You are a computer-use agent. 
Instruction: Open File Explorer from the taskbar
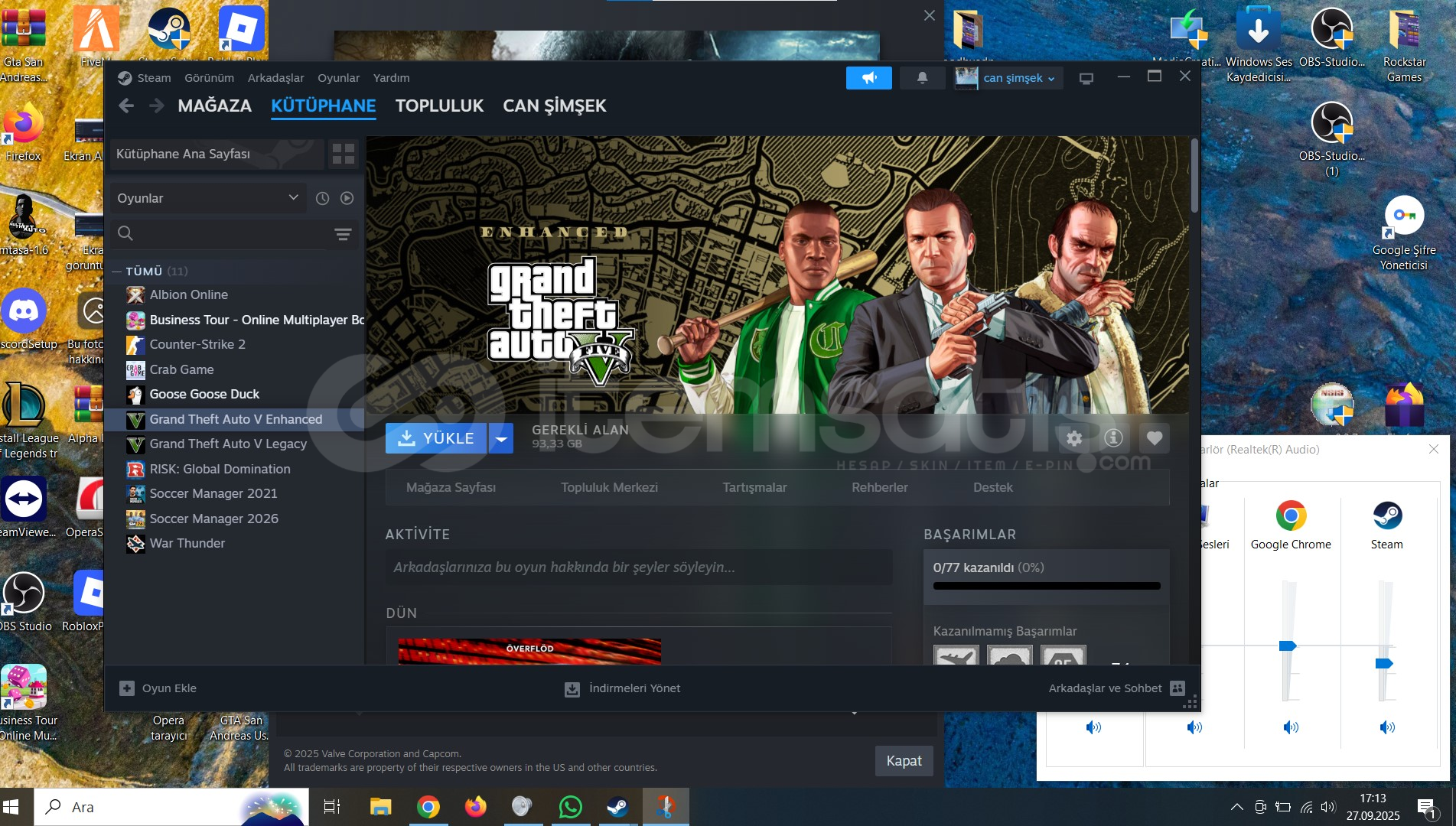point(380,807)
